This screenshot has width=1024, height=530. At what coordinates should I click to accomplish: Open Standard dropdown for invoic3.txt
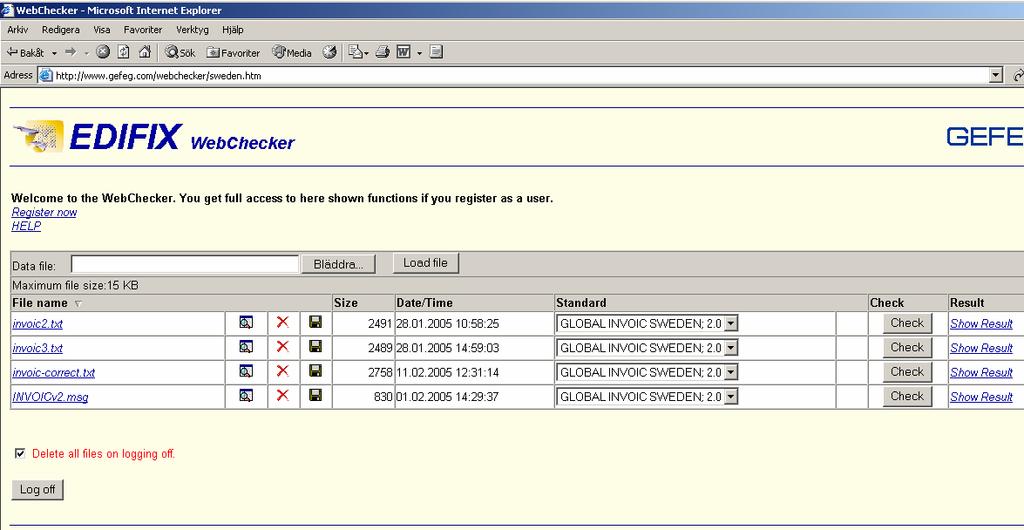(731, 348)
